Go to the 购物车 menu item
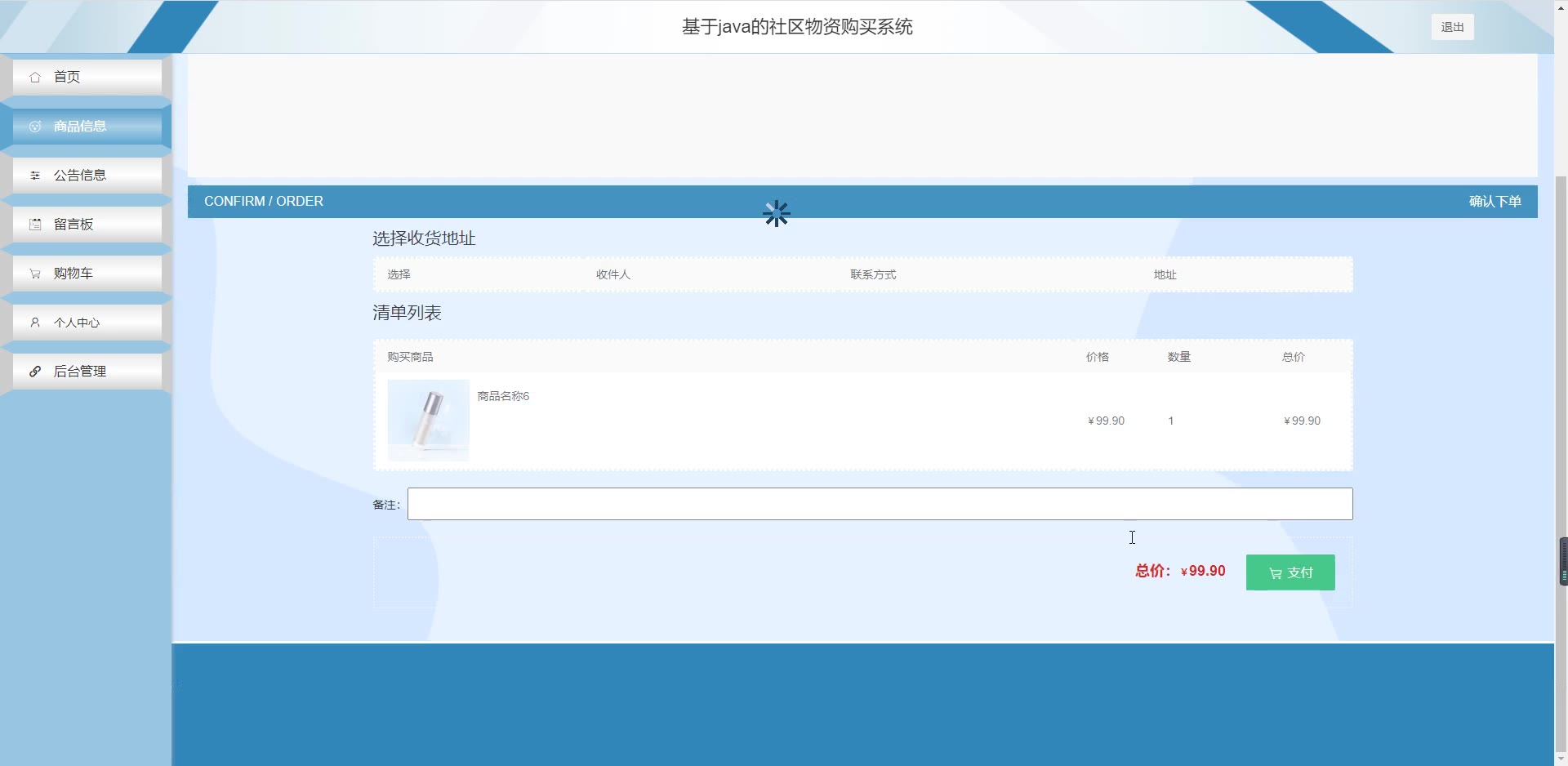 [87, 273]
